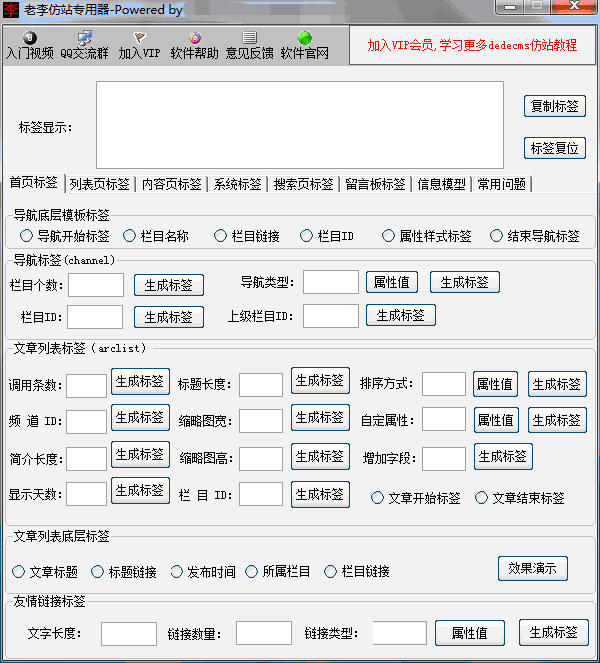Switch to the 常用问题 tab
The width and height of the screenshot is (600, 663).
tap(501, 184)
